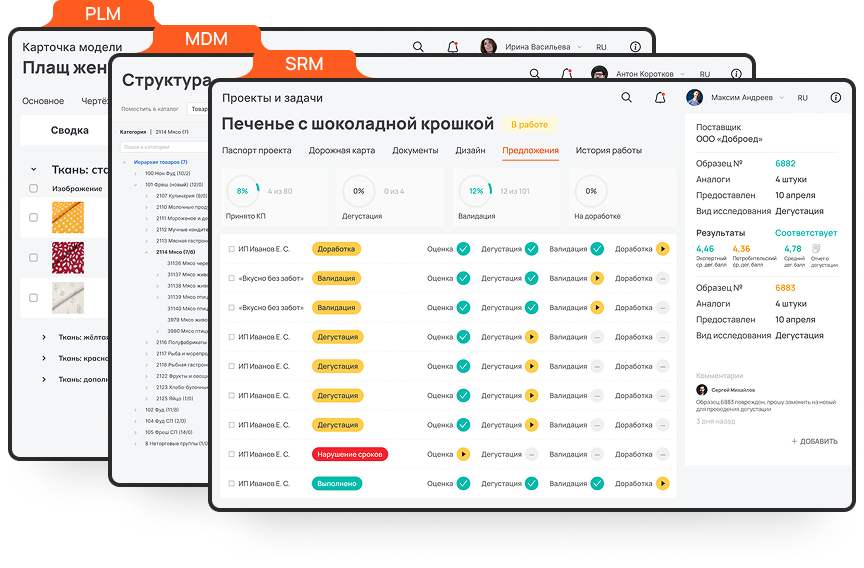Click notification bell beside Ирина Васильева
This screenshot has width=864, height=568.
pyautogui.click(x=452, y=47)
